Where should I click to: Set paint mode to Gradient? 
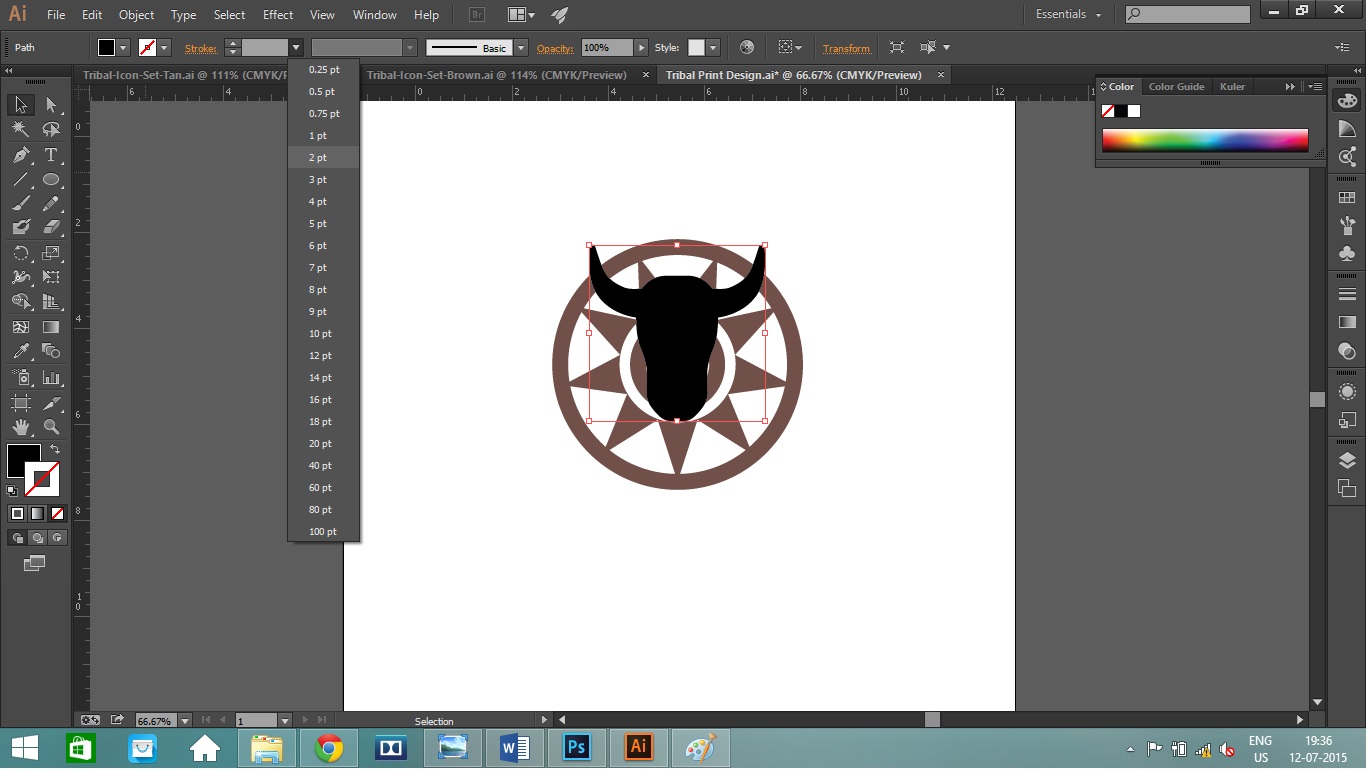(37, 513)
